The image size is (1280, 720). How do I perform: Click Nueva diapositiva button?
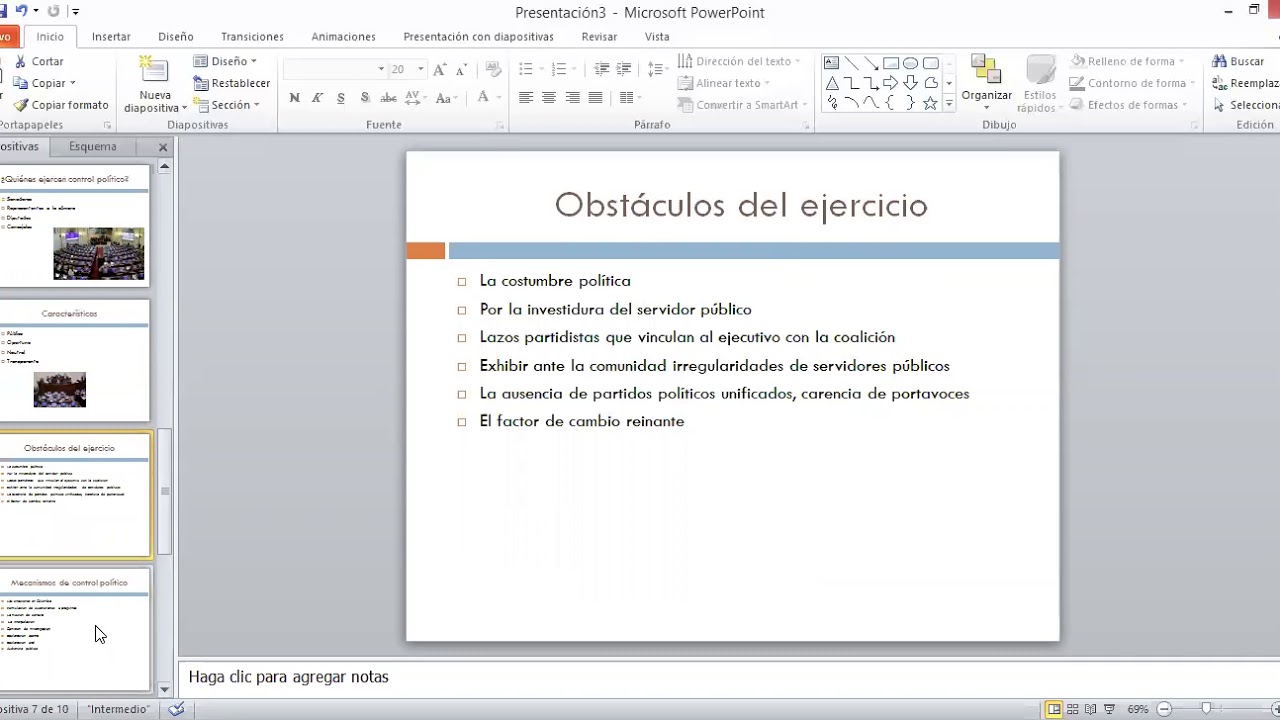click(x=155, y=85)
